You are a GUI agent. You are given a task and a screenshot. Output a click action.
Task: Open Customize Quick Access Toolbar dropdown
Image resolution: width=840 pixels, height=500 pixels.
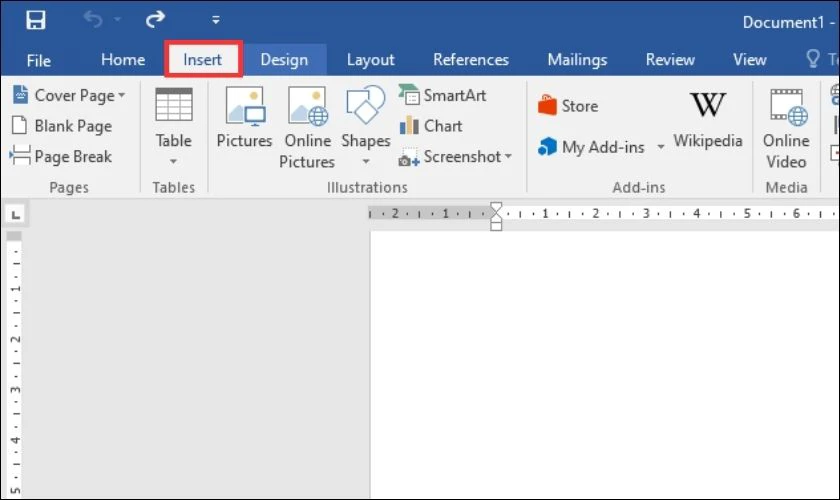click(215, 20)
